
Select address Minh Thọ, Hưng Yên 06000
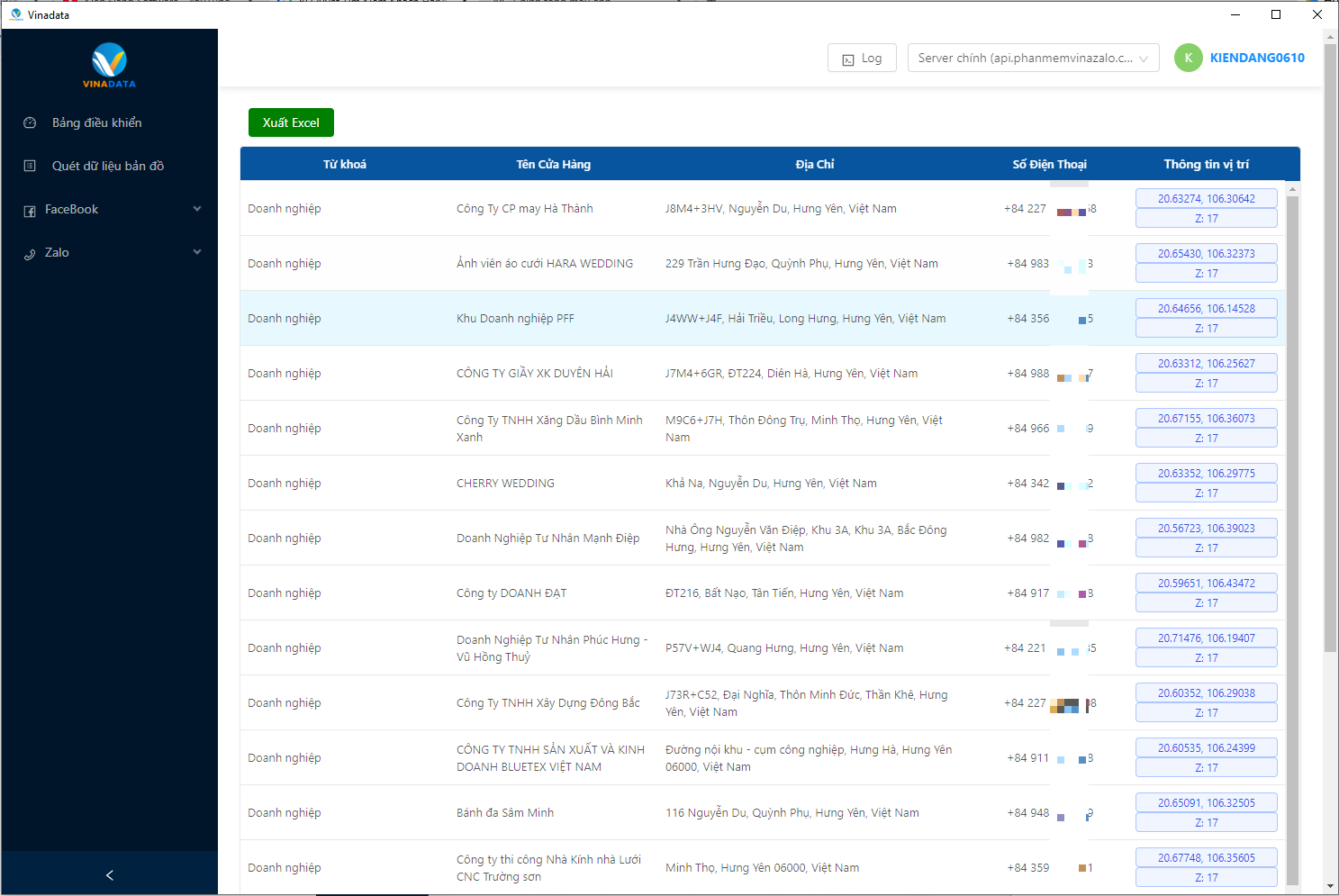click(762, 867)
